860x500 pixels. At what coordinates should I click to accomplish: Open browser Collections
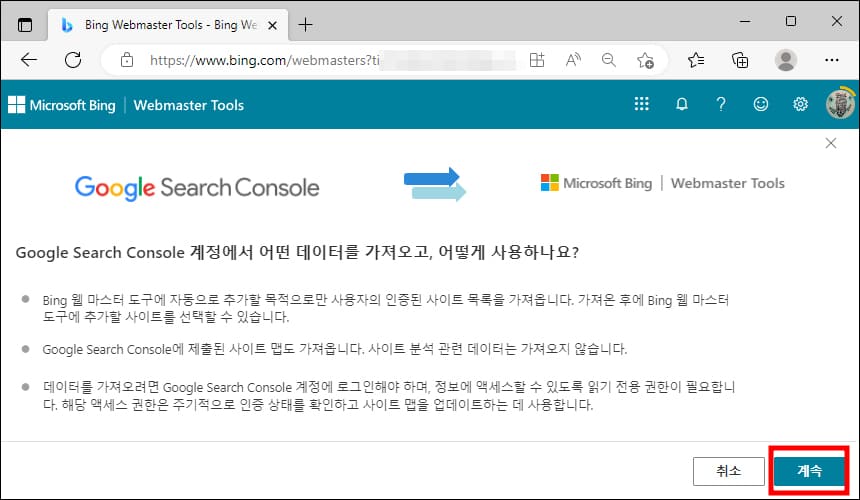pos(740,60)
